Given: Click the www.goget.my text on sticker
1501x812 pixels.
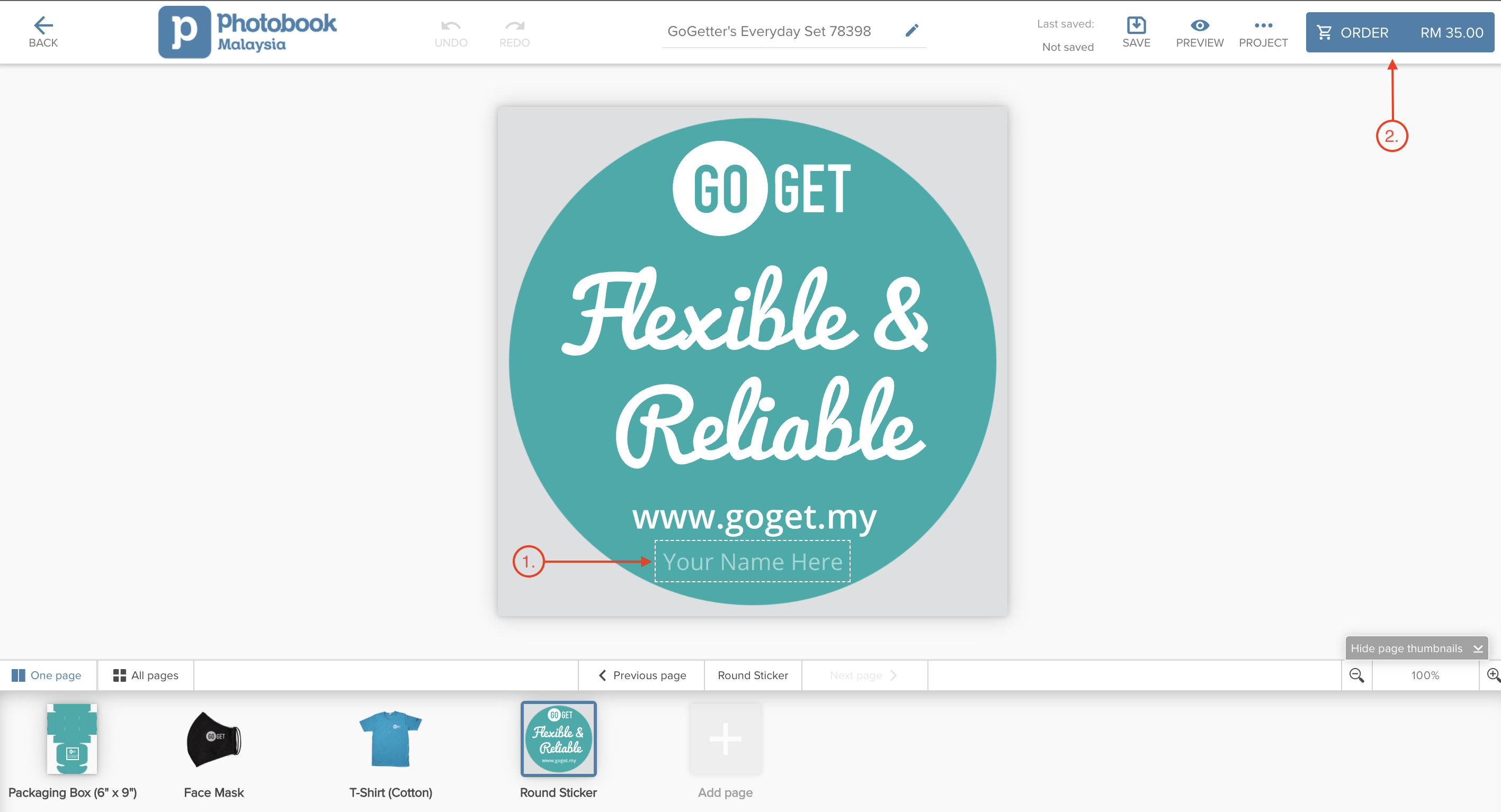Looking at the screenshot, I should coord(754,517).
